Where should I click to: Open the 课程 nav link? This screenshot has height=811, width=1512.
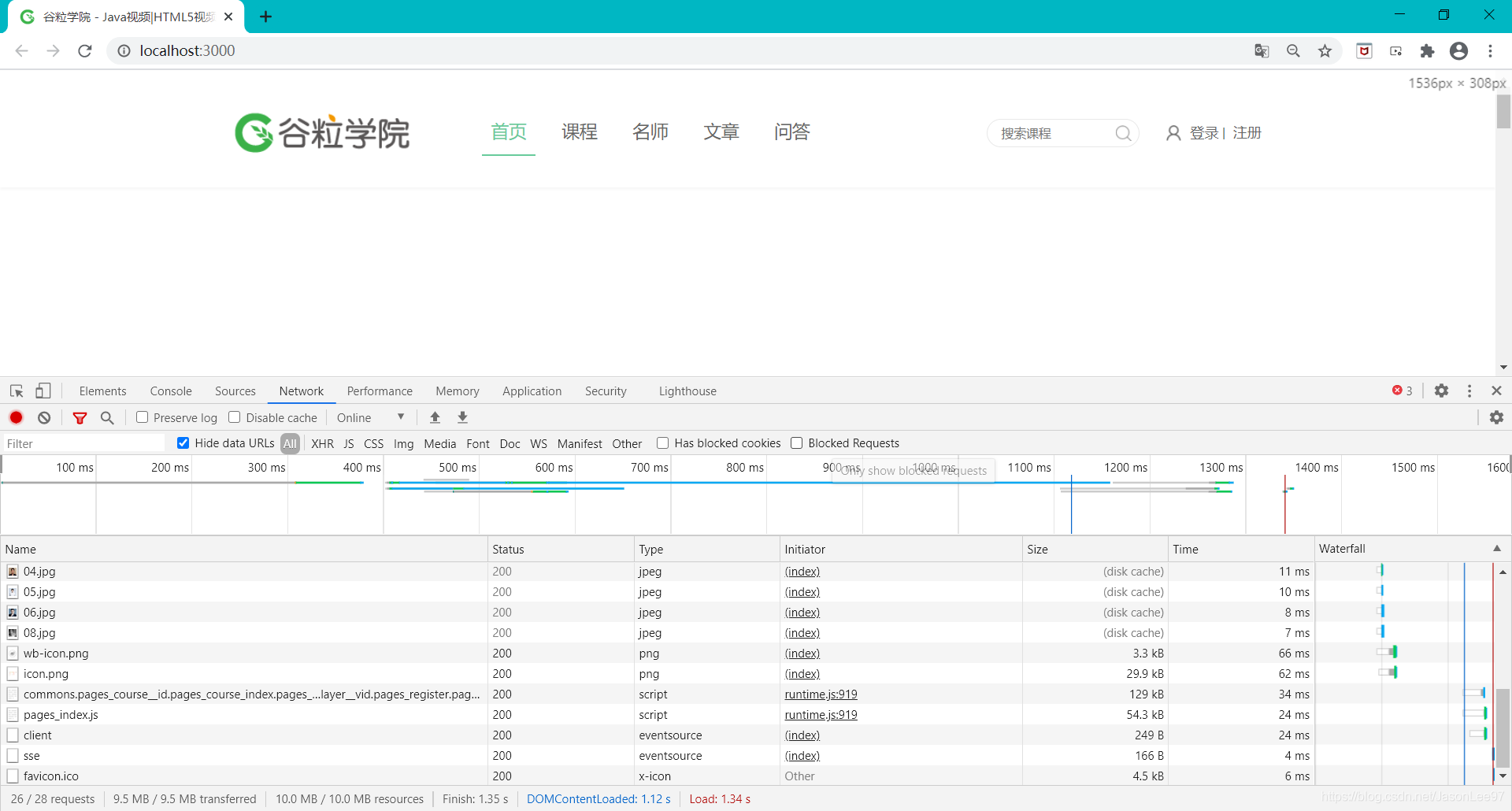coord(580,131)
